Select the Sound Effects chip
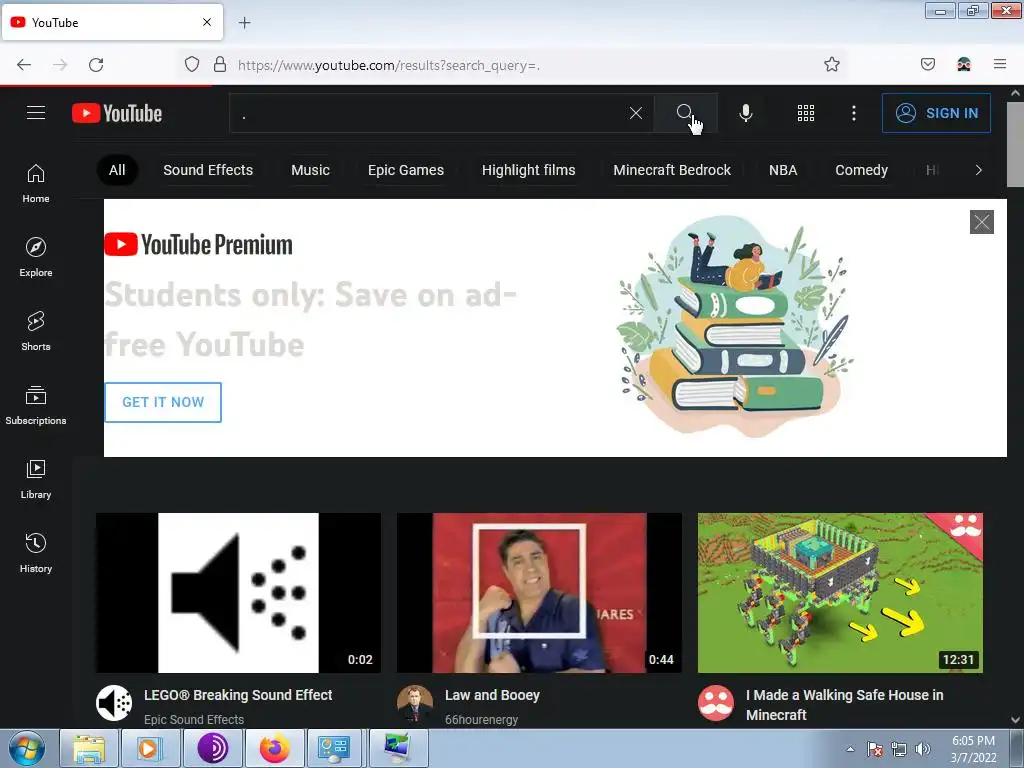1024x768 pixels. point(208,170)
